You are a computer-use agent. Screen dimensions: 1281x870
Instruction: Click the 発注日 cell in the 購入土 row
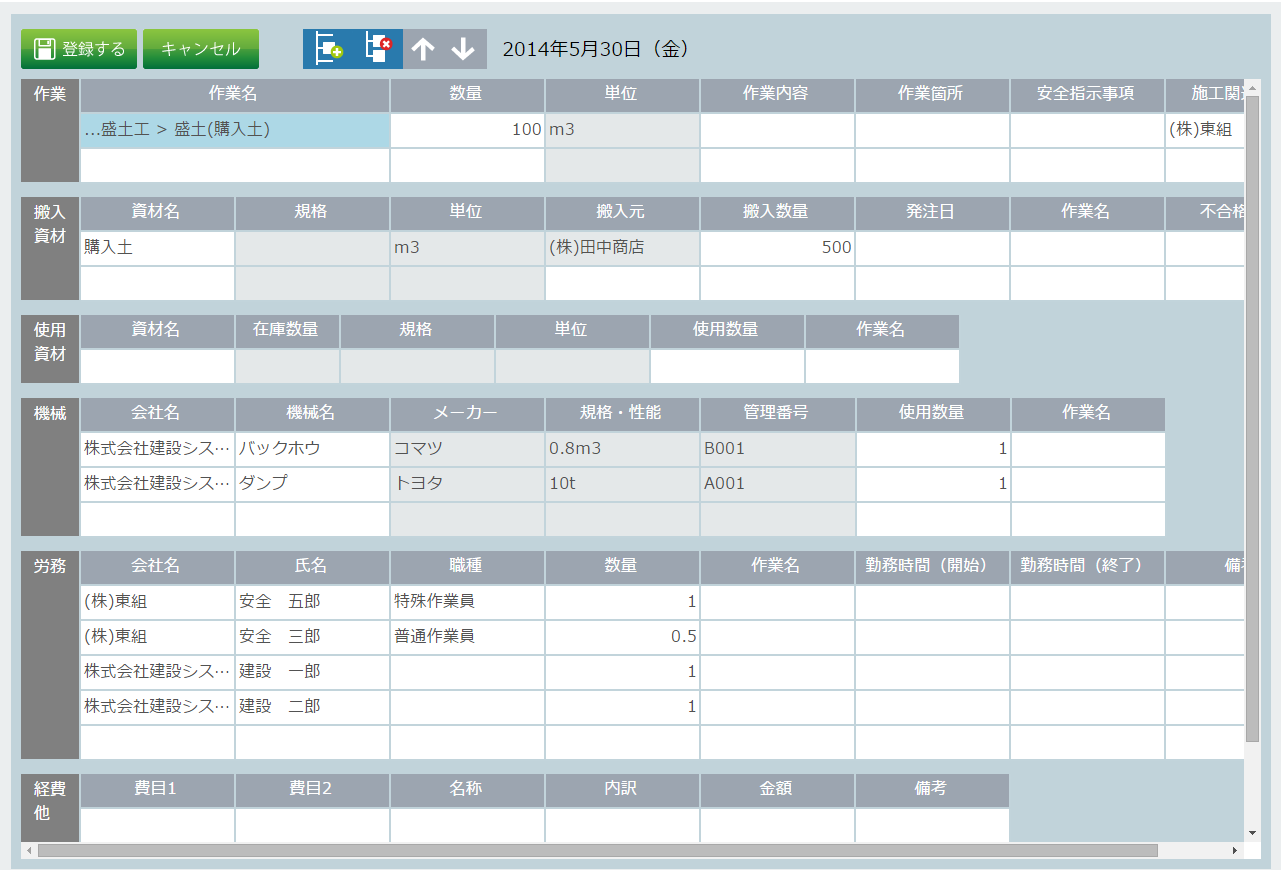pyautogui.click(x=932, y=248)
